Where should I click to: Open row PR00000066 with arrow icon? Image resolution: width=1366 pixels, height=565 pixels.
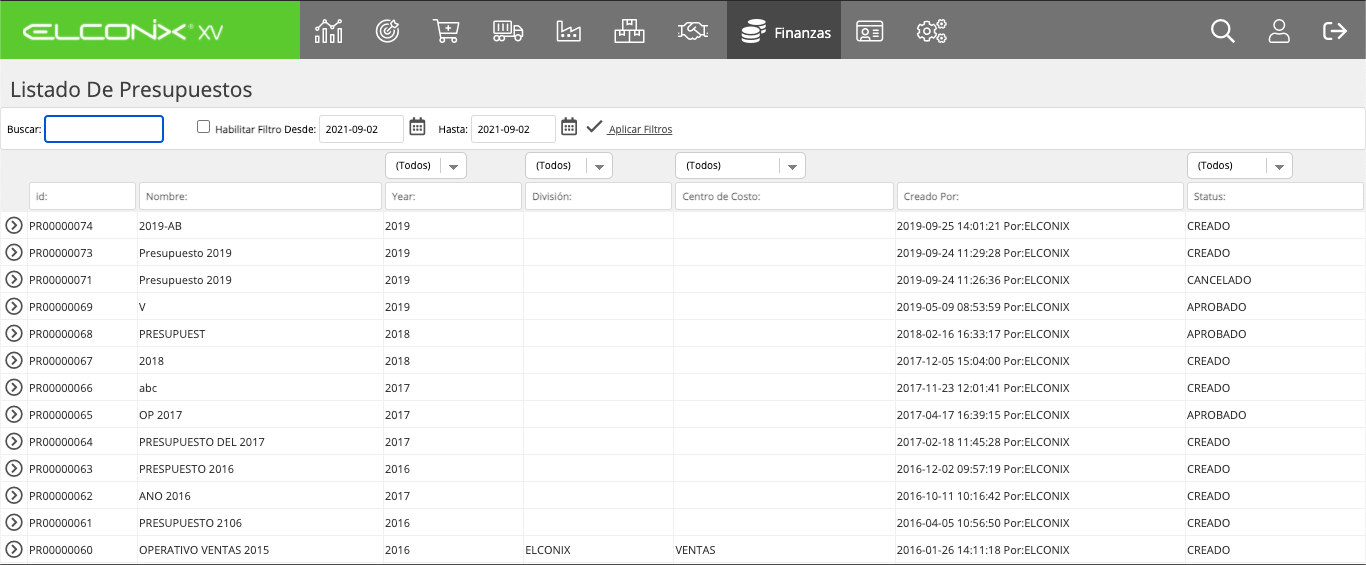point(14,388)
